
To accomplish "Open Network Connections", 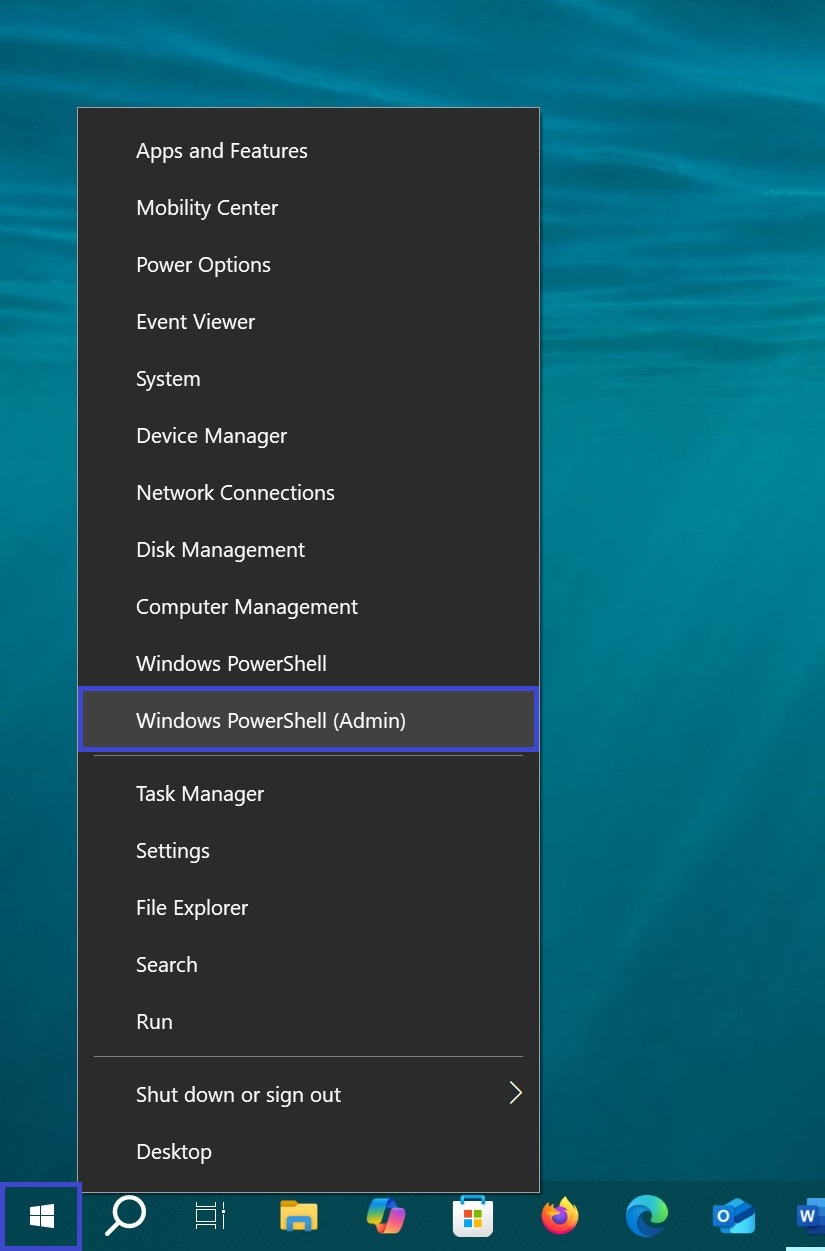I will (309, 493).
